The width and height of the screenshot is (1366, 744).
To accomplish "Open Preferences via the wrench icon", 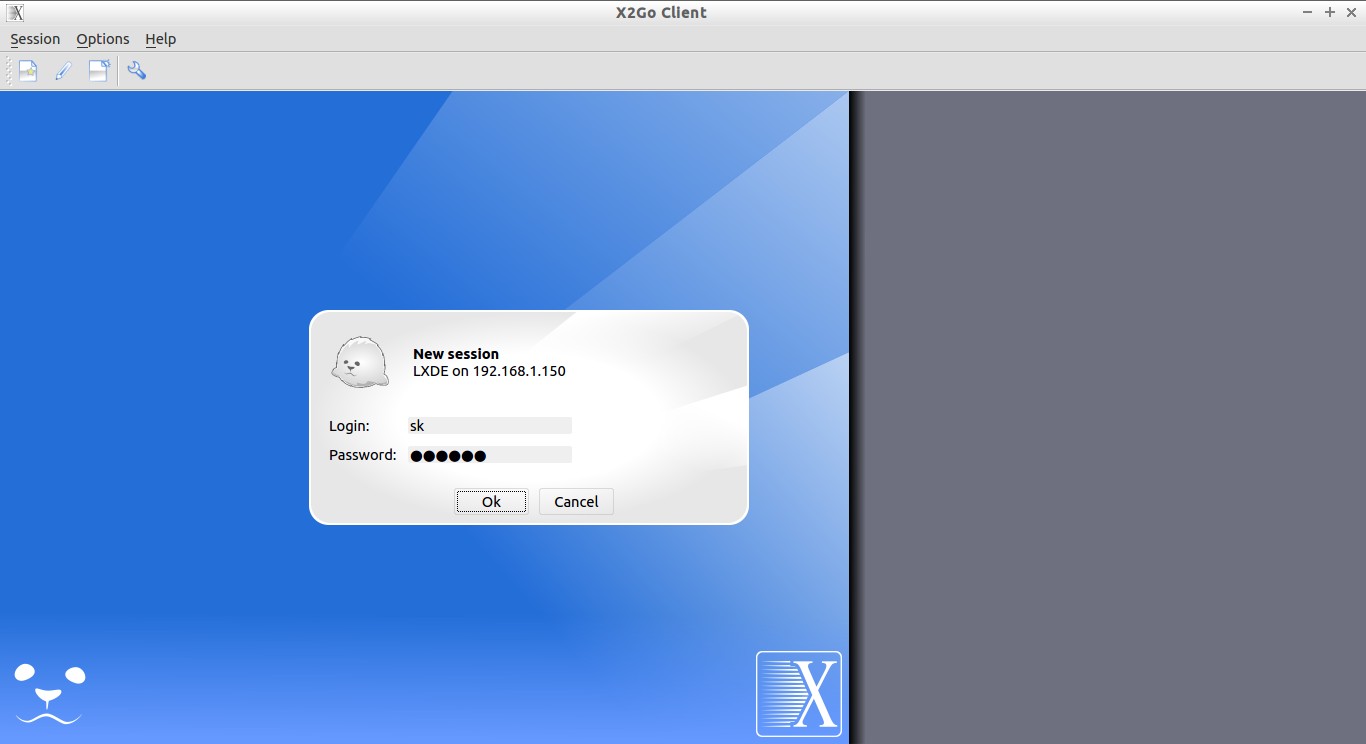I will pyautogui.click(x=137, y=71).
